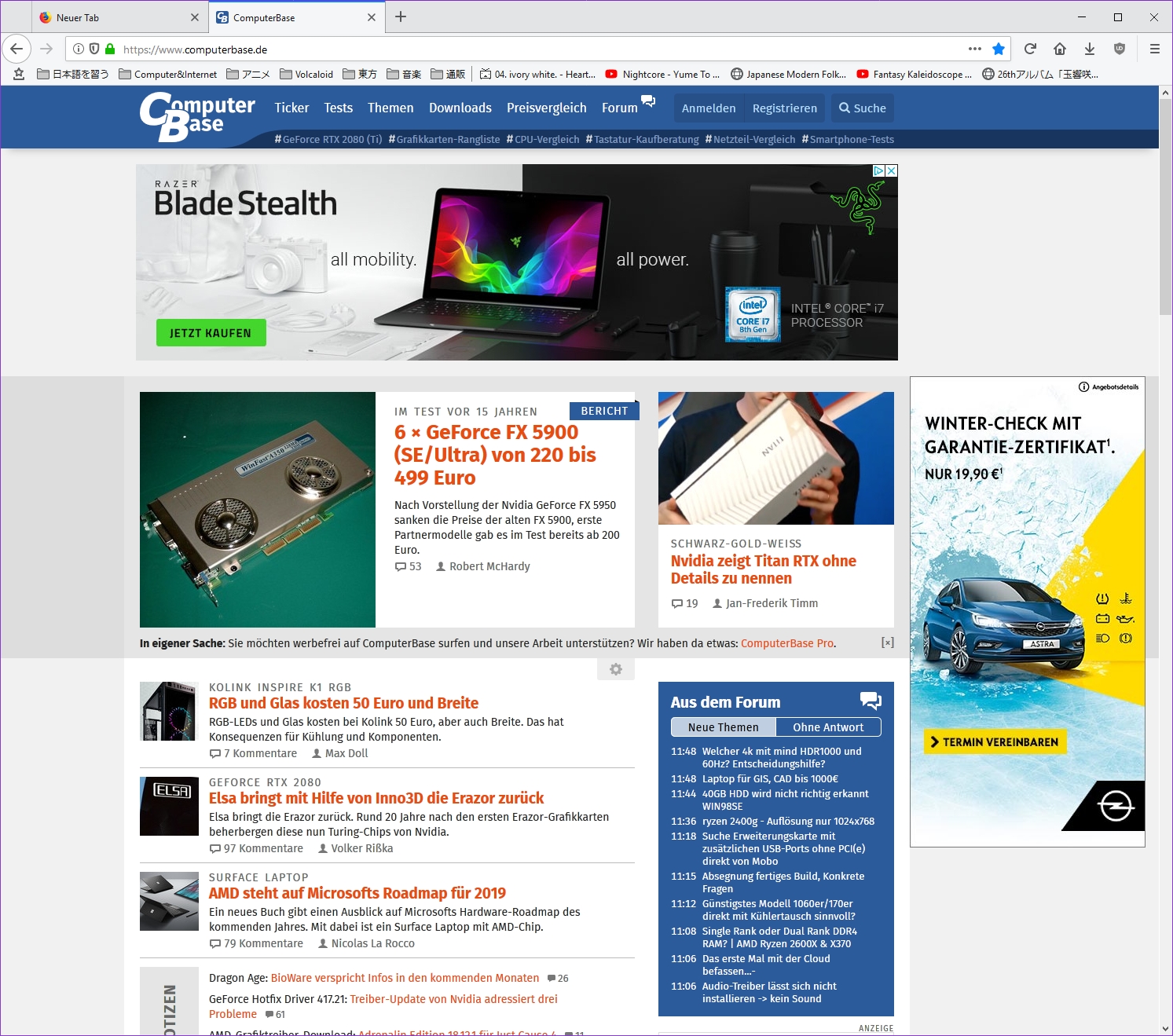Toggle the blue bookmark star
This screenshot has width=1173, height=1036.
999,49
